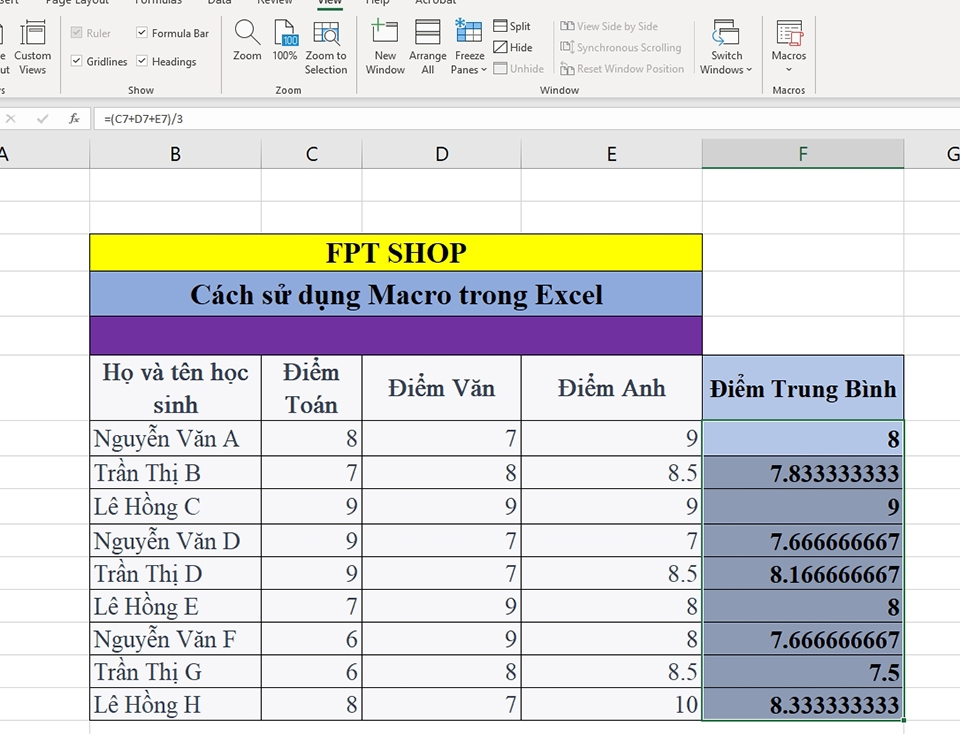Select header 'Họ và tên học sinh'
960x734 pixels.
tap(175, 388)
